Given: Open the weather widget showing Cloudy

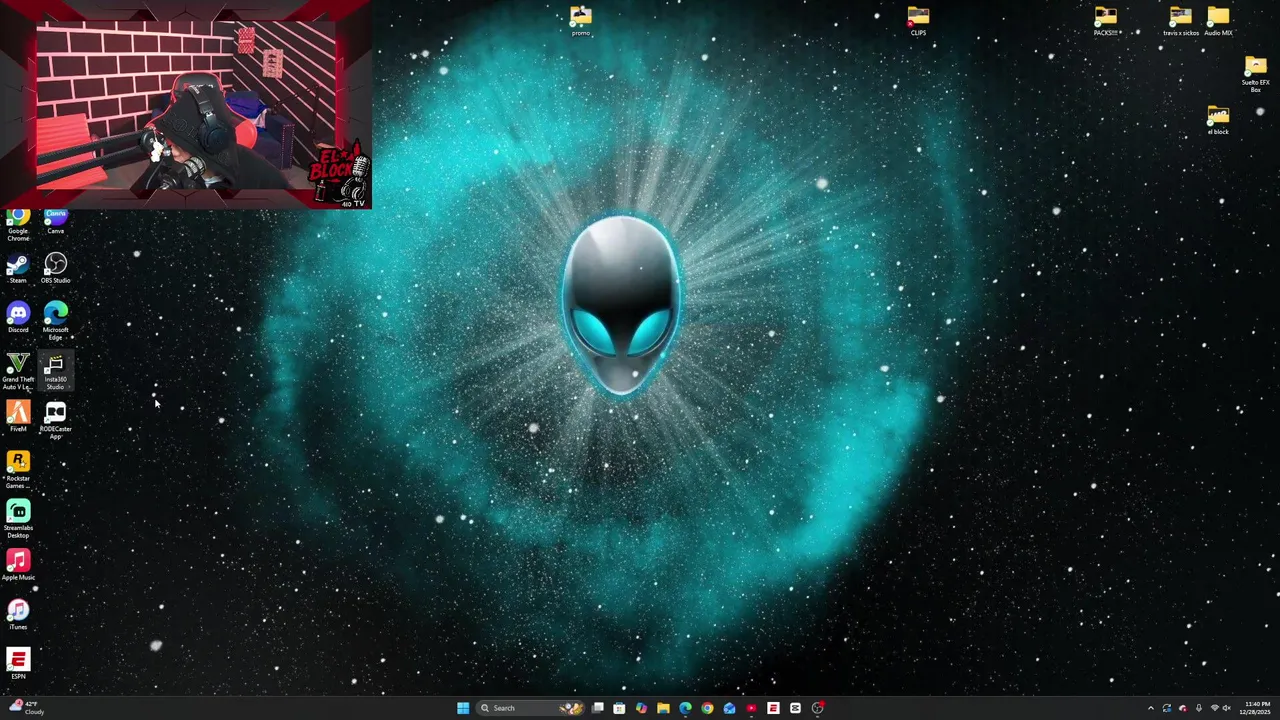Looking at the screenshot, I should click(26, 708).
